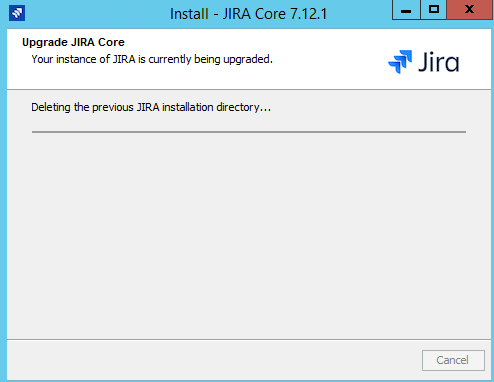The width and height of the screenshot is (494, 382).
Task: Click the upgrade progress bar
Action: 249,132
